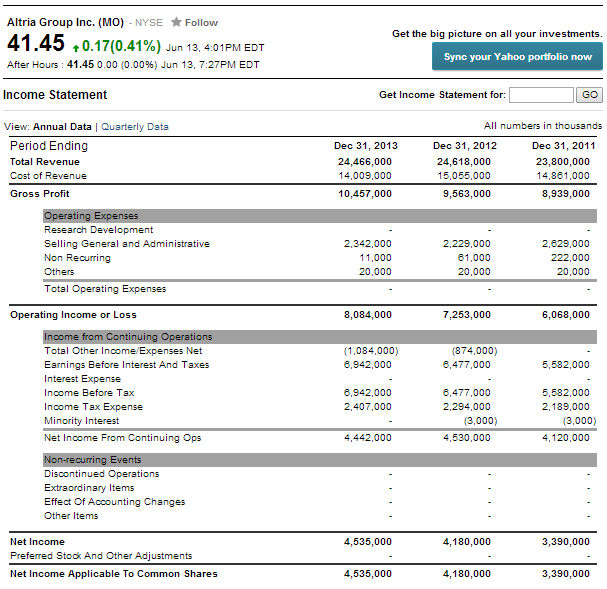Click the Extraordinary Items label
Screen dimensions: 607x589
pos(89,488)
